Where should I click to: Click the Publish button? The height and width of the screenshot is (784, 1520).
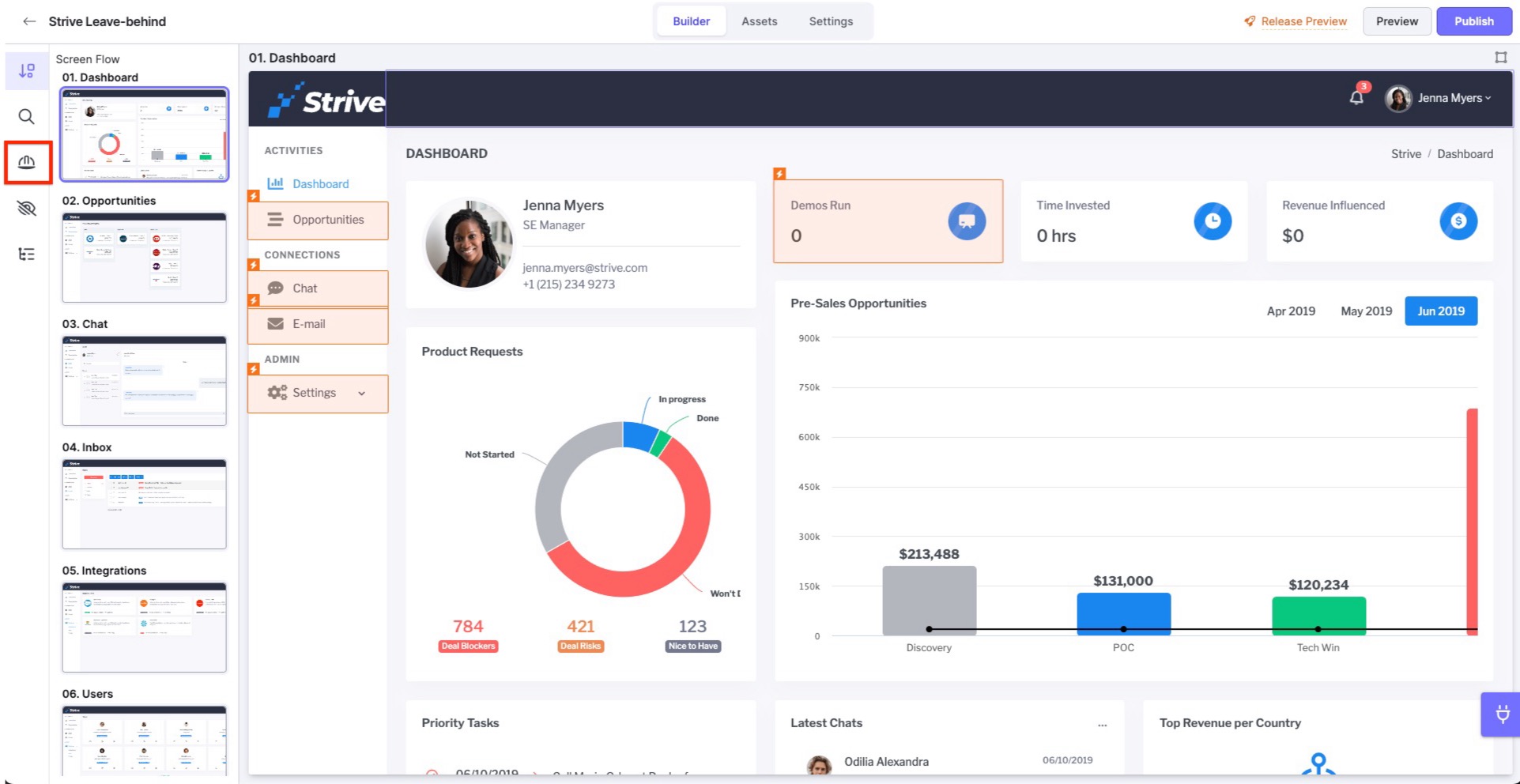(1474, 21)
